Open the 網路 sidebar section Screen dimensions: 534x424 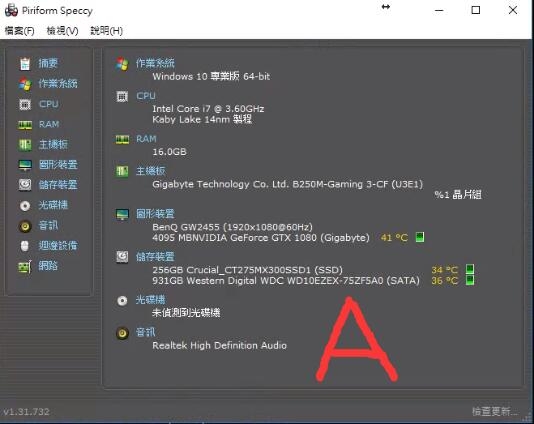pyautogui.click(x=48, y=266)
